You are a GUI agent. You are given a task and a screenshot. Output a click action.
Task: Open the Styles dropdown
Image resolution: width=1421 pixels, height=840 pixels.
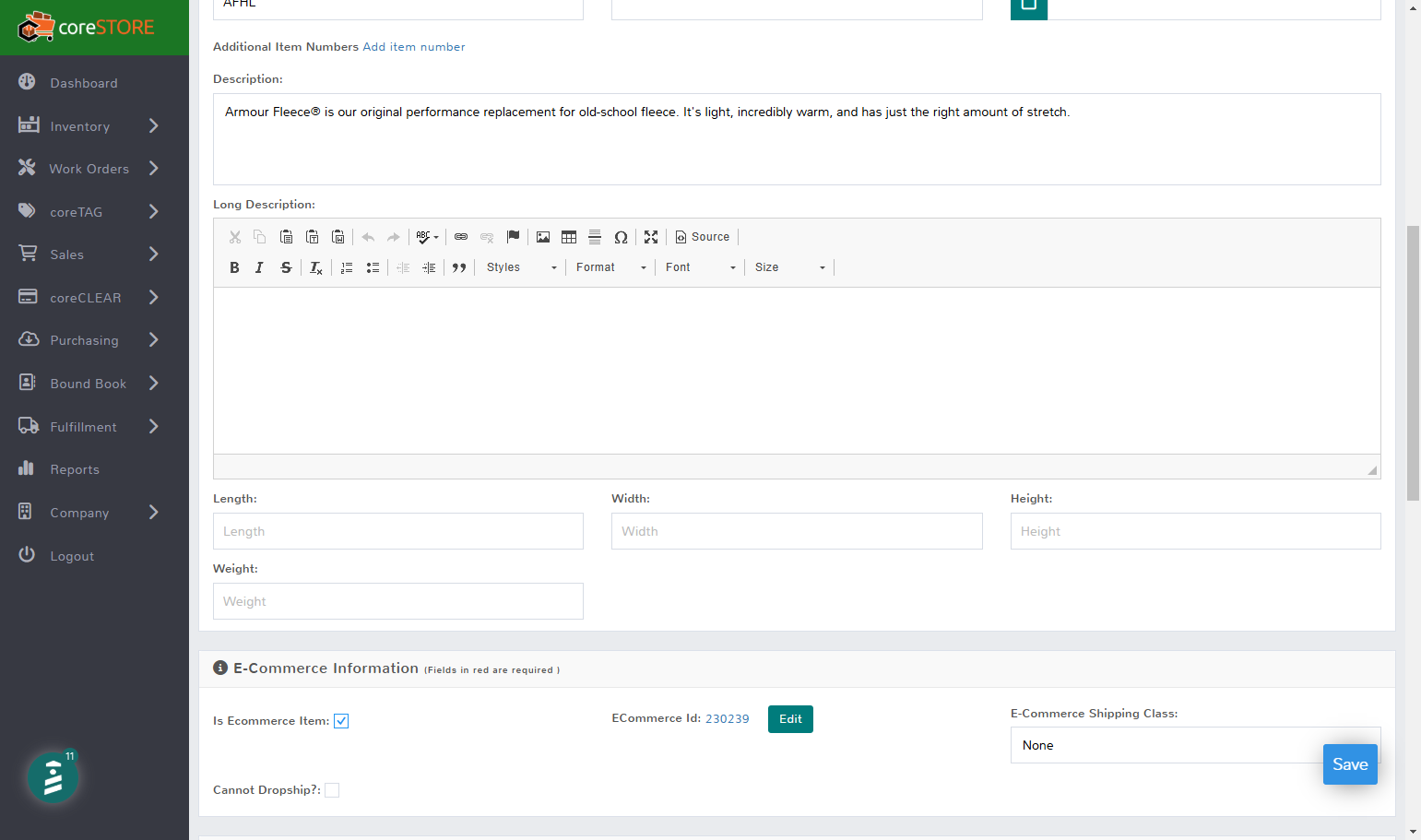522,267
